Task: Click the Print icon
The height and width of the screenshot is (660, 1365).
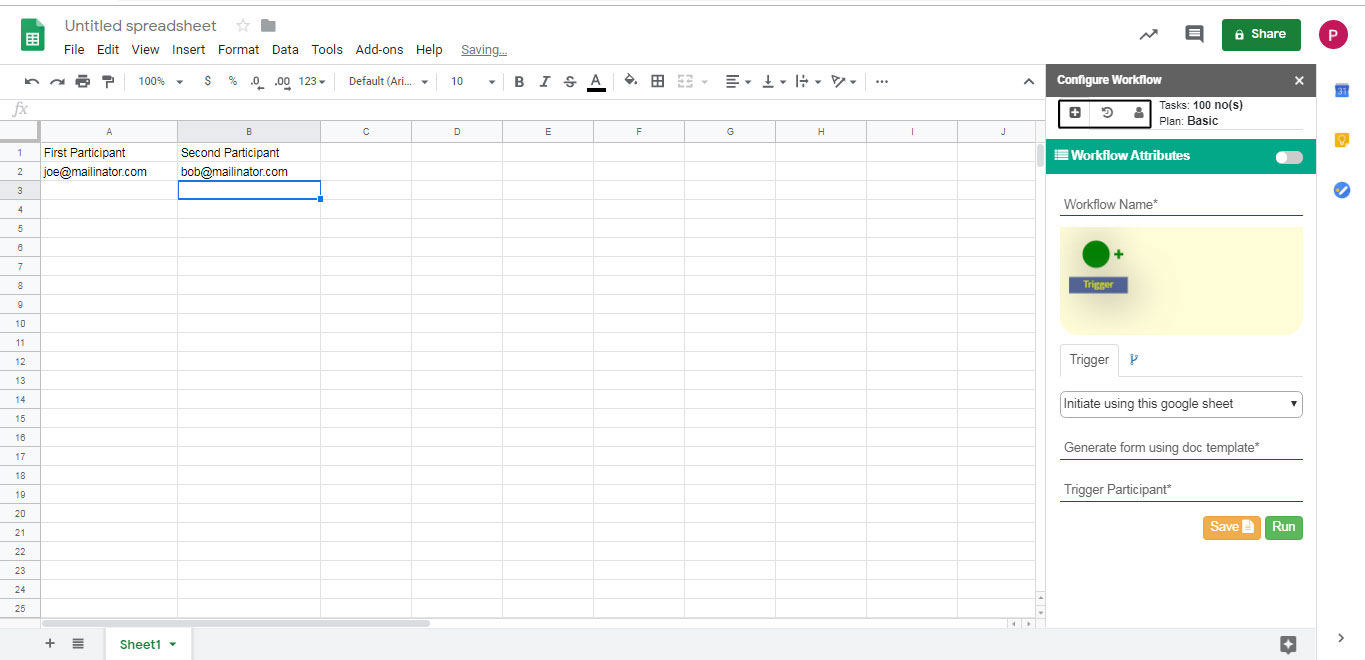Action: tap(83, 81)
